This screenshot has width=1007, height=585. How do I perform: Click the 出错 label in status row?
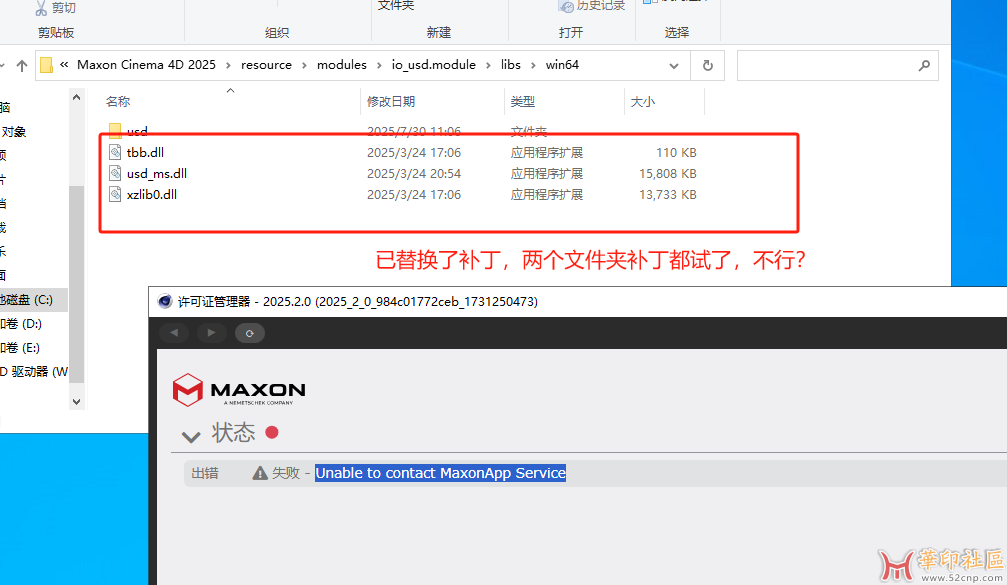(205, 473)
